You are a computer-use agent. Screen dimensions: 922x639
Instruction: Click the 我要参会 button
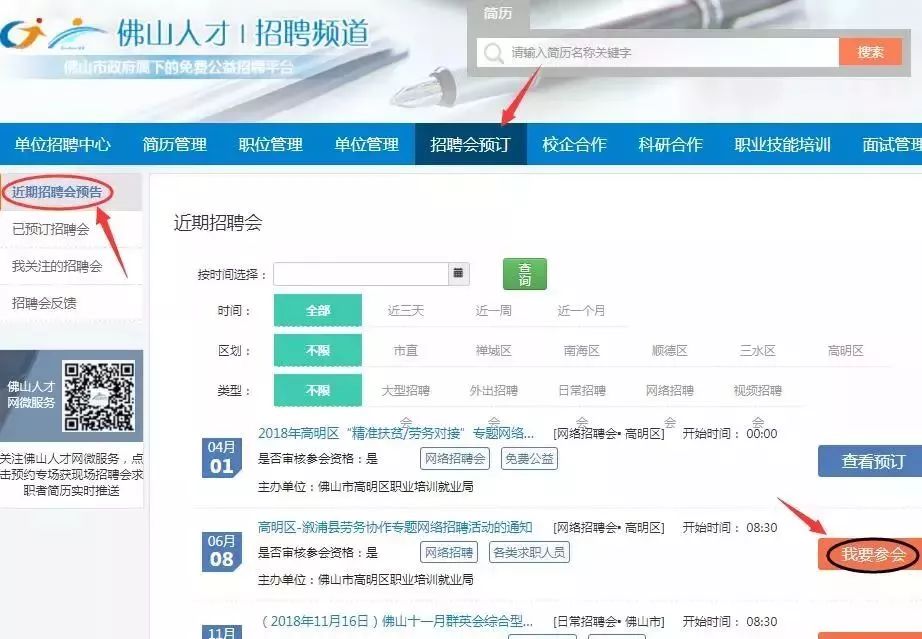pyautogui.click(x=873, y=554)
